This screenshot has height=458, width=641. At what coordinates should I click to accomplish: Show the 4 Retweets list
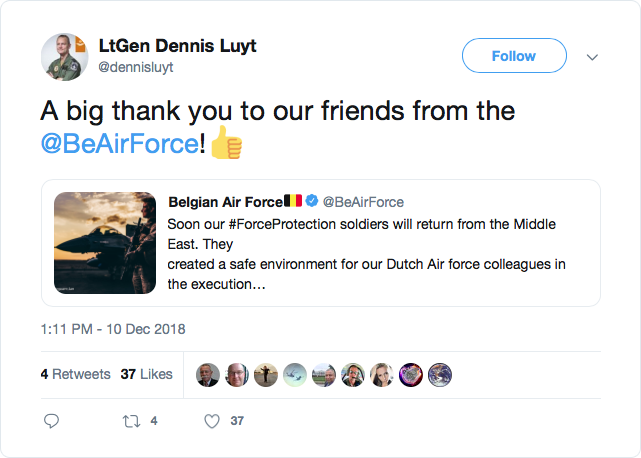tap(75, 374)
